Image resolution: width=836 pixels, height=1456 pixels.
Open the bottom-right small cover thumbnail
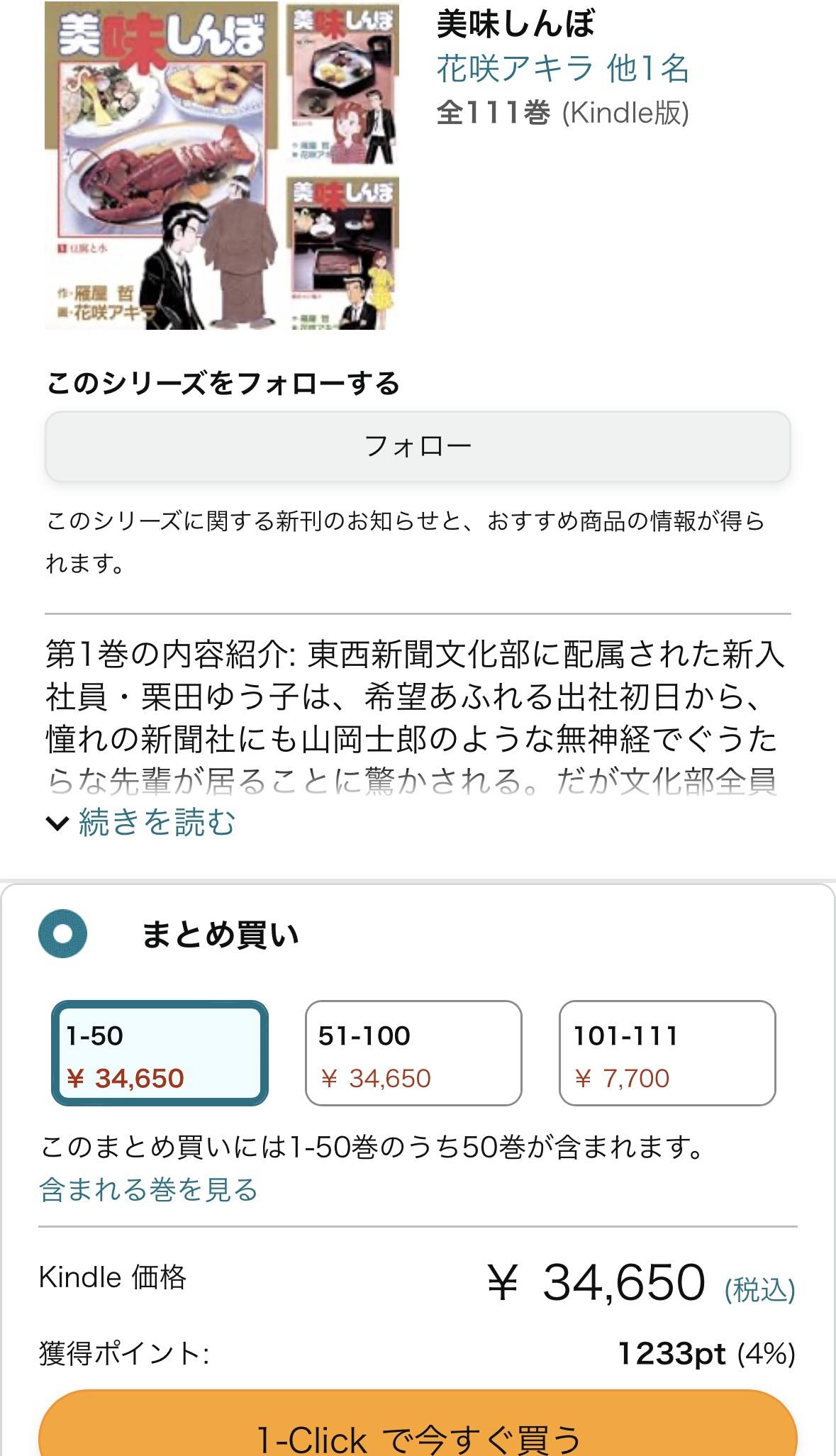coord(343,254)
